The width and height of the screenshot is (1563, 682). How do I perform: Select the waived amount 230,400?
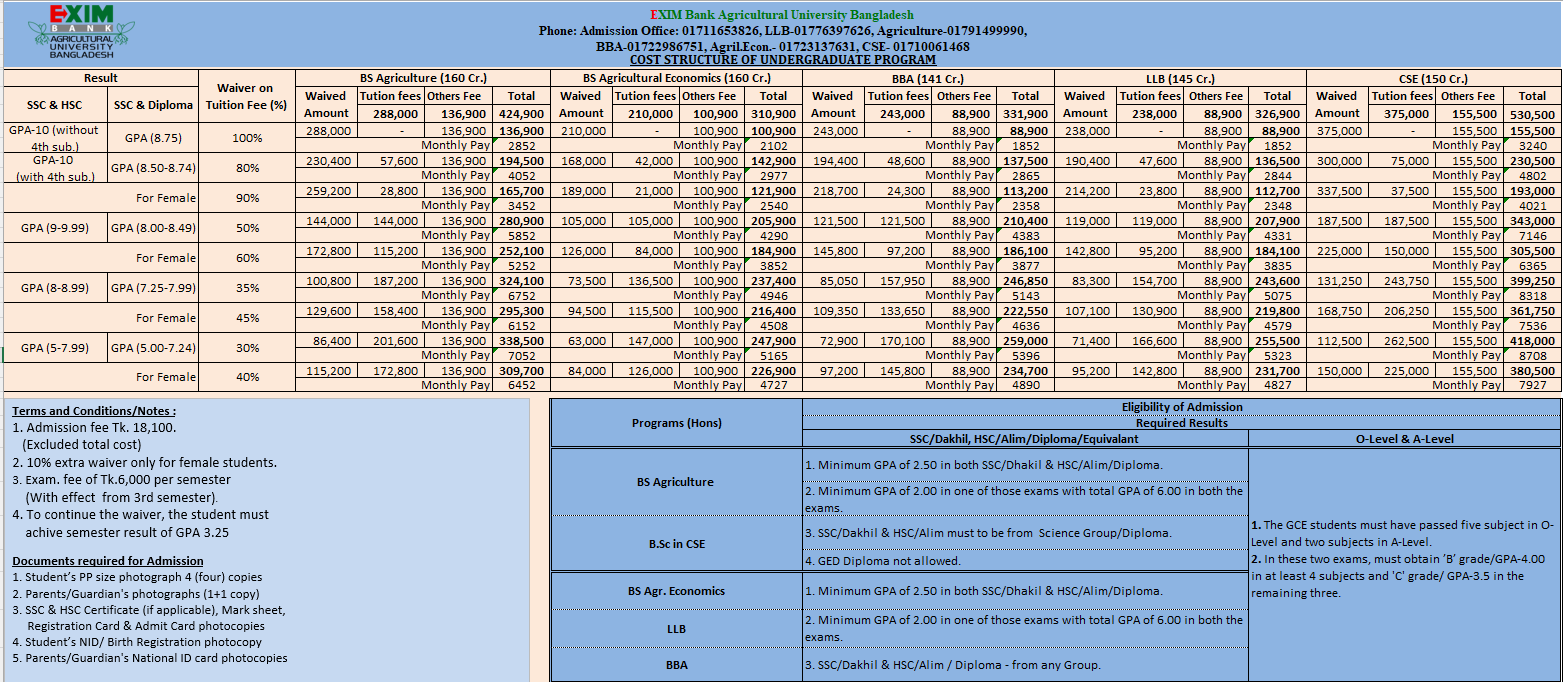coord(328,160)
